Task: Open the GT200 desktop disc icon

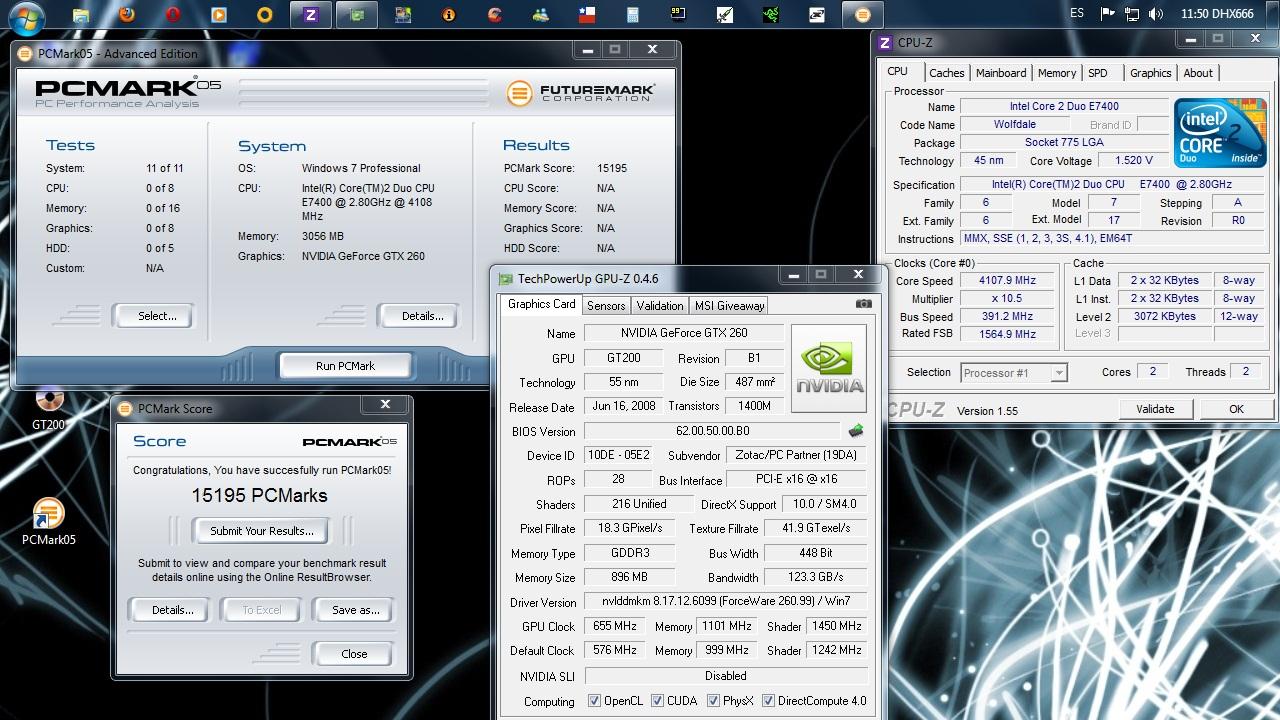Action: click(49, 408)
